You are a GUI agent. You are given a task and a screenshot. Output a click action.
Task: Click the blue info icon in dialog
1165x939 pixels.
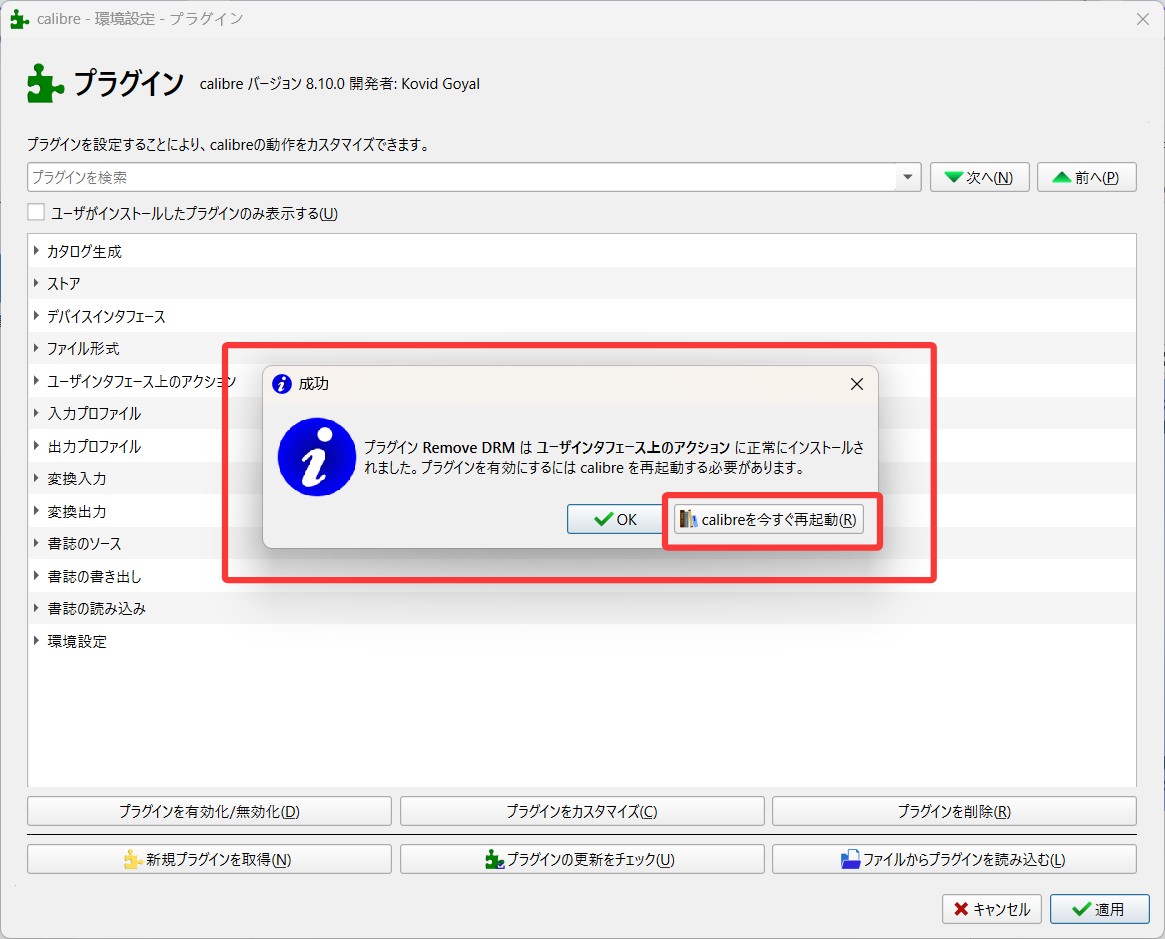point(317,457)
